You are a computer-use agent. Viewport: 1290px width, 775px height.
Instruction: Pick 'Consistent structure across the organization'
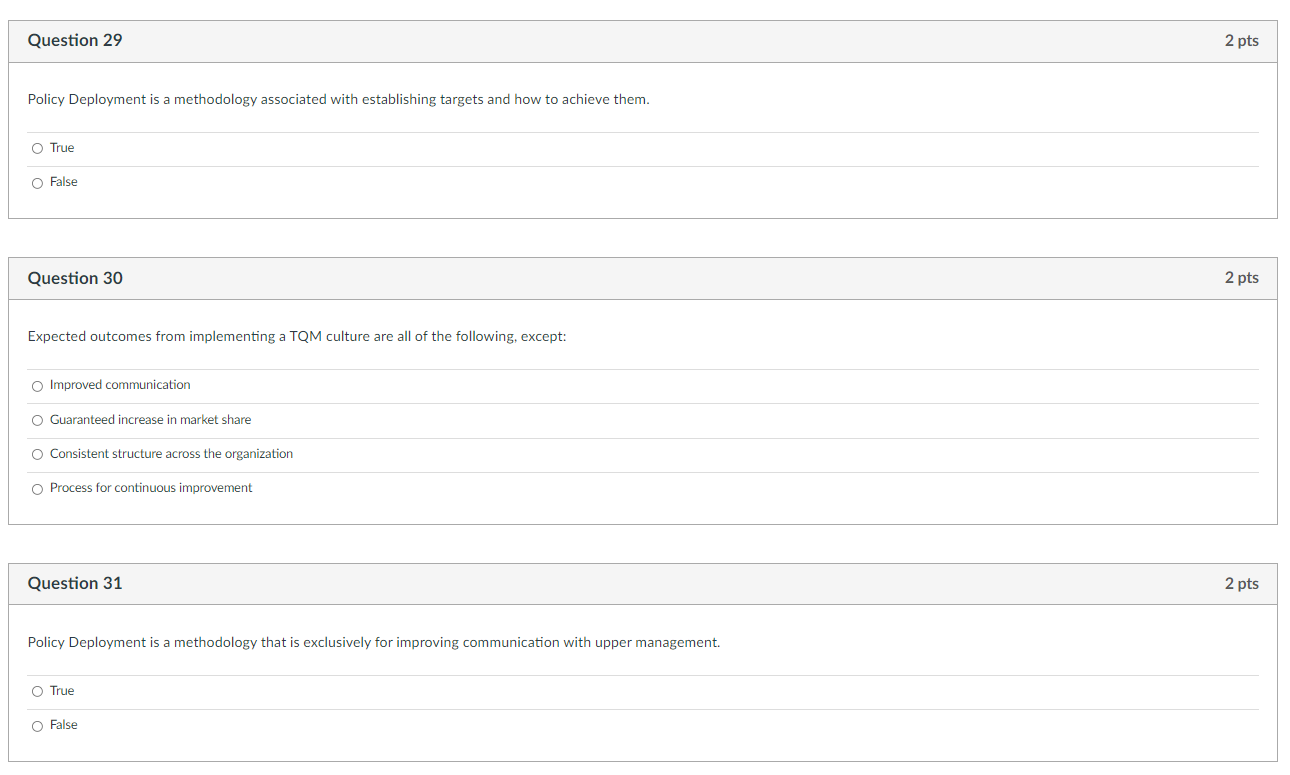tap(37, 454)
